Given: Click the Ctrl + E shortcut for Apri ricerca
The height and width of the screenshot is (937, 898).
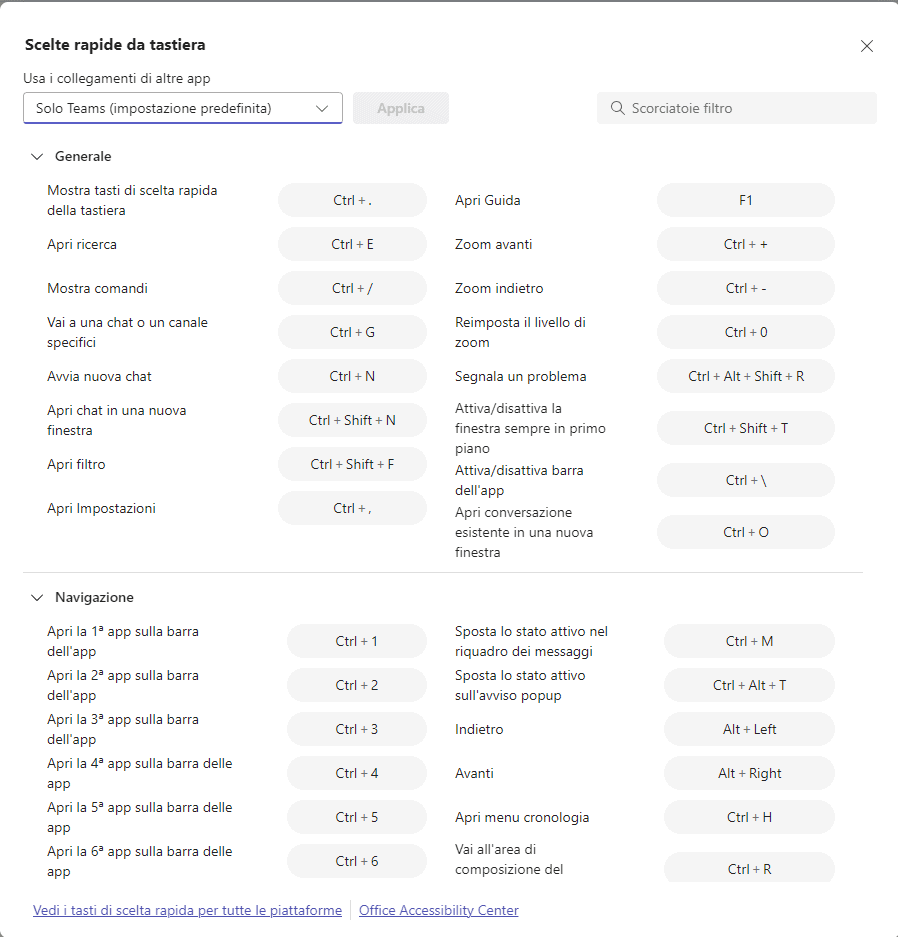Looking at the screenshot, I should pyautogui.click(x=353, y=244).
